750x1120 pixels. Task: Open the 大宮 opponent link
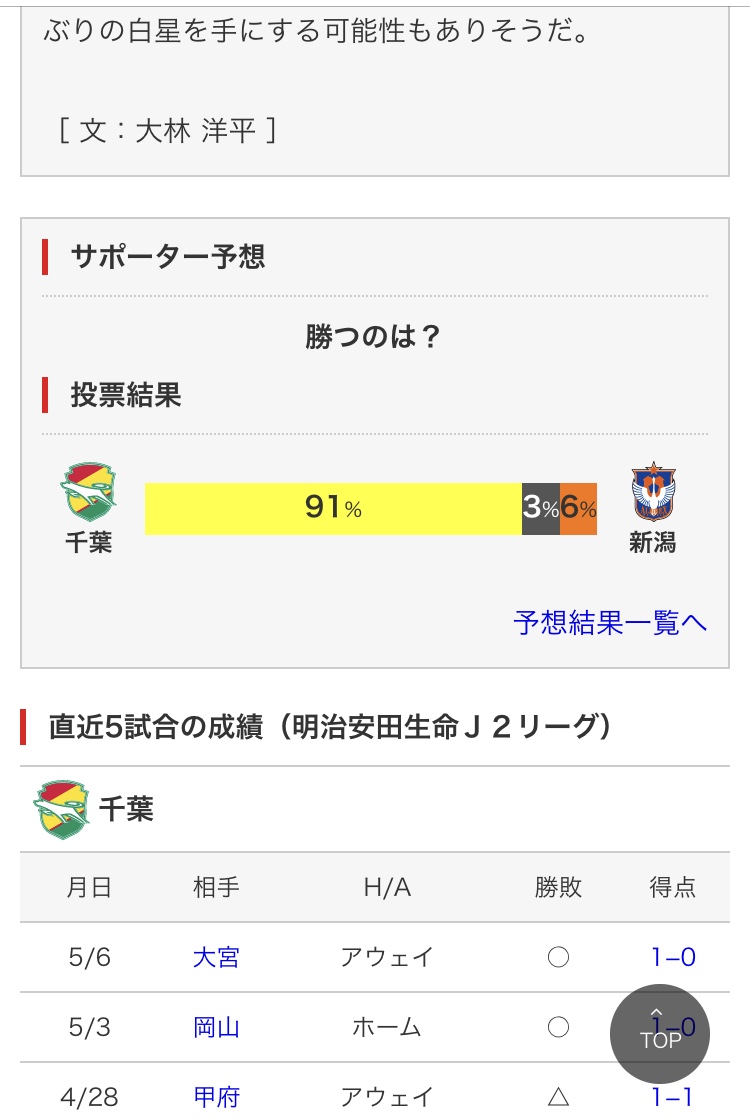216,956
